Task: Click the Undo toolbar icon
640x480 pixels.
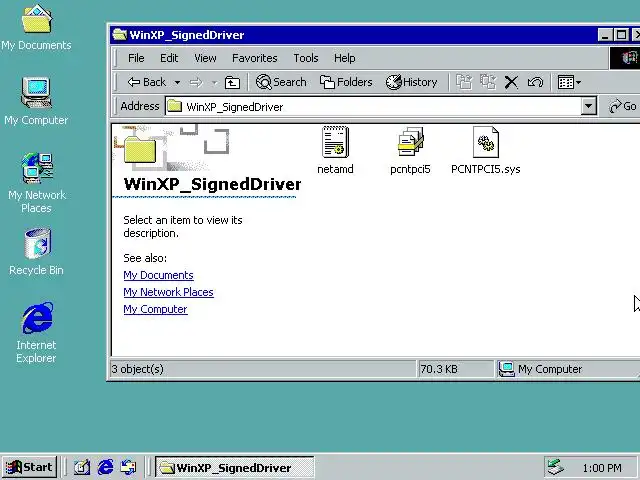Action: 535,82
